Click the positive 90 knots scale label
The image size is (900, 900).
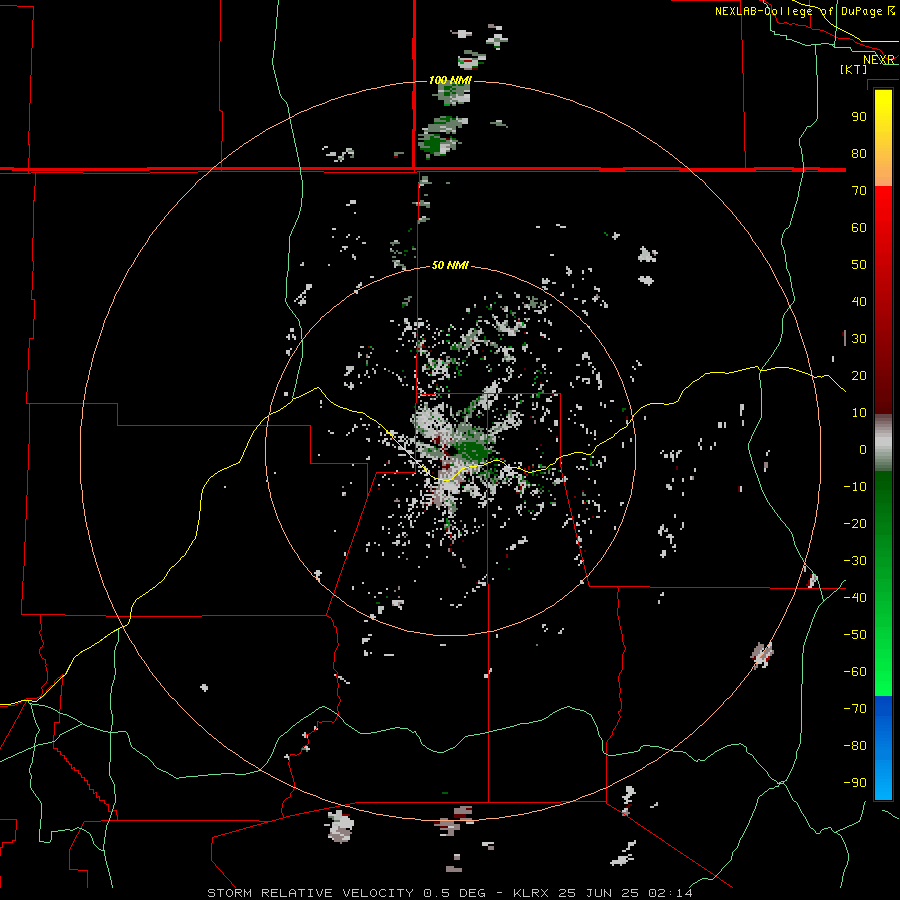(x=859, y=117)
